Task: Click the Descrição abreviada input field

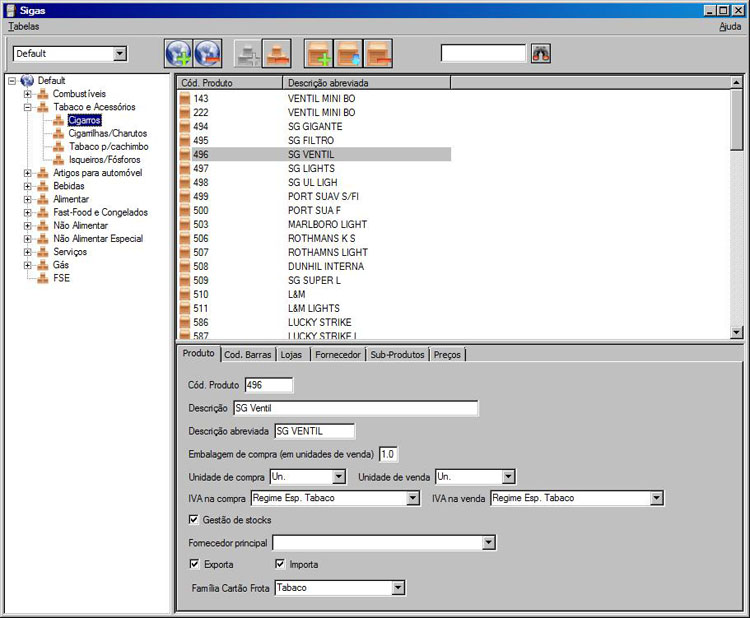Action: 315,431
